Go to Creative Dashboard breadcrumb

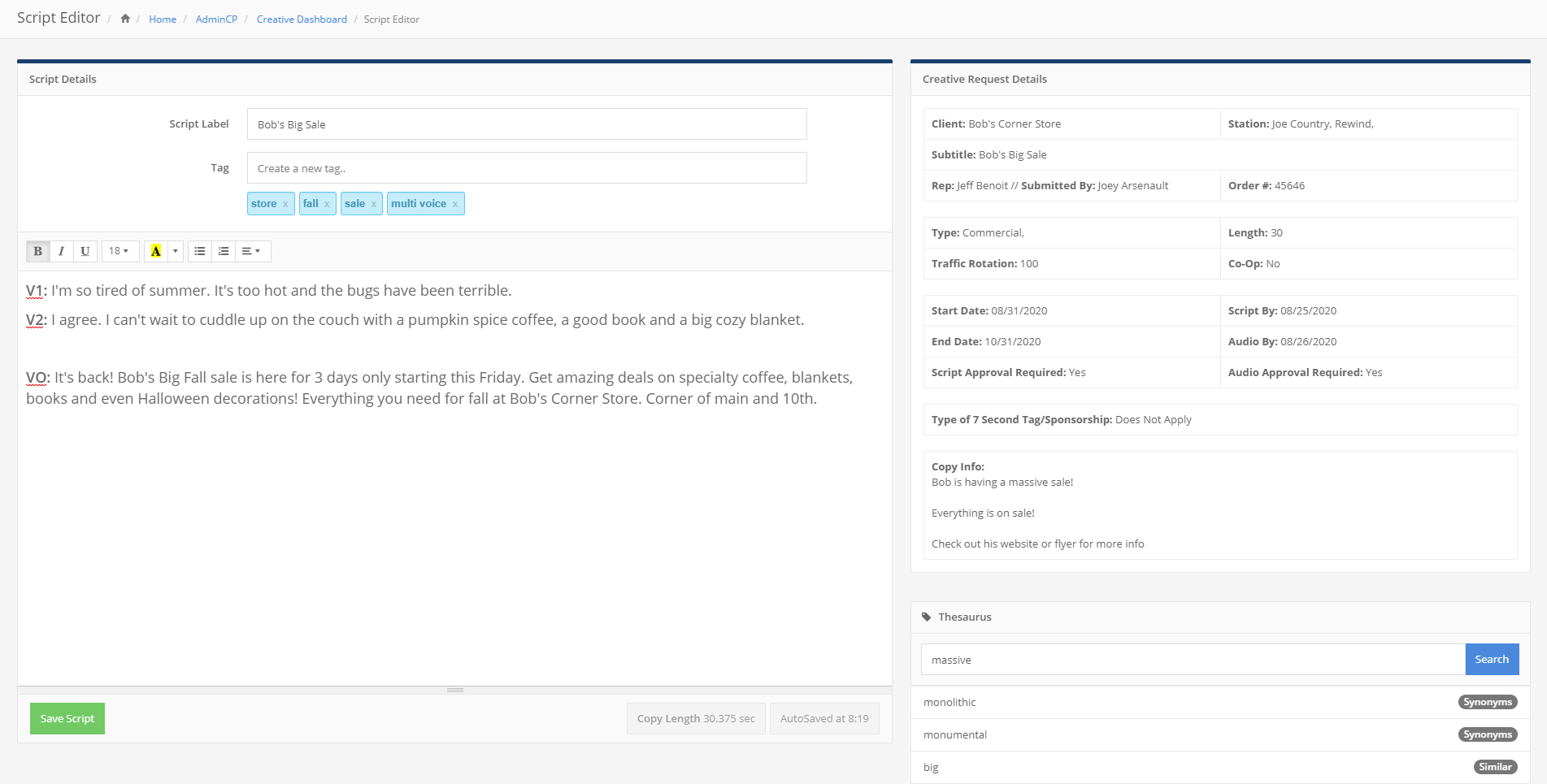(x=302, y=19)
